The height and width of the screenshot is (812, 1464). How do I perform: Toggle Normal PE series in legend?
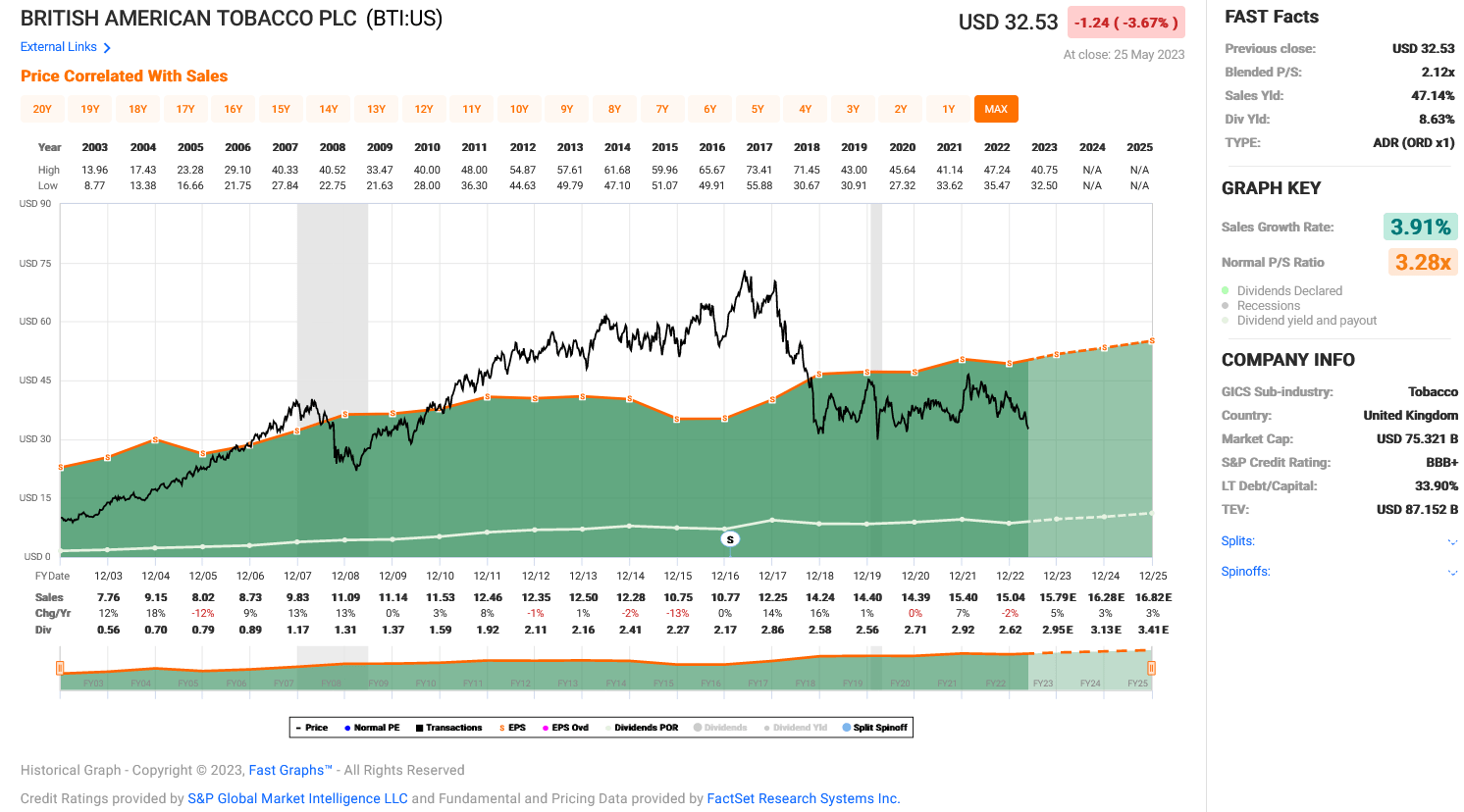coord(372,728)
